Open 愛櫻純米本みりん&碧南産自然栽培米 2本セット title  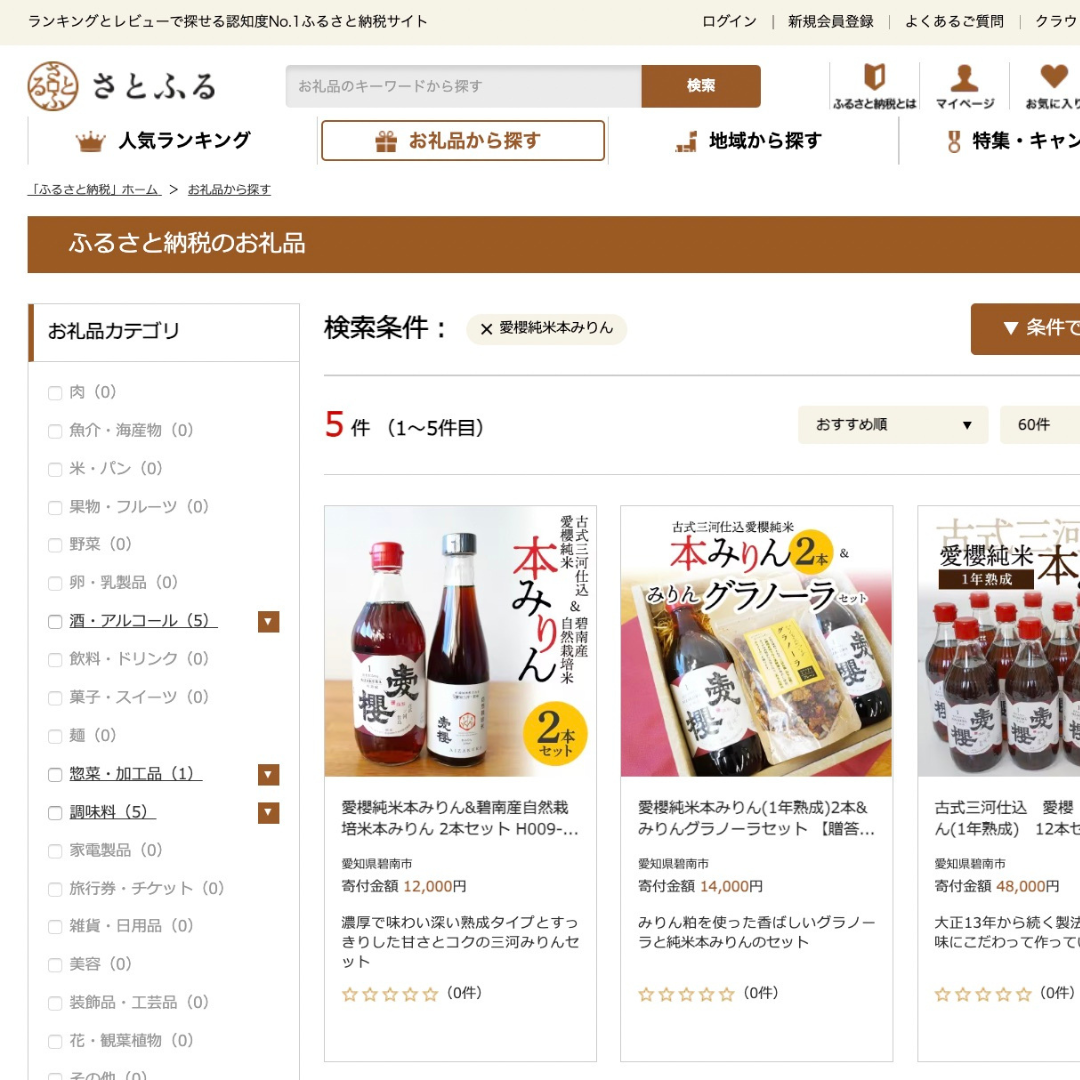pyautogui.click(x=460, y=818)
